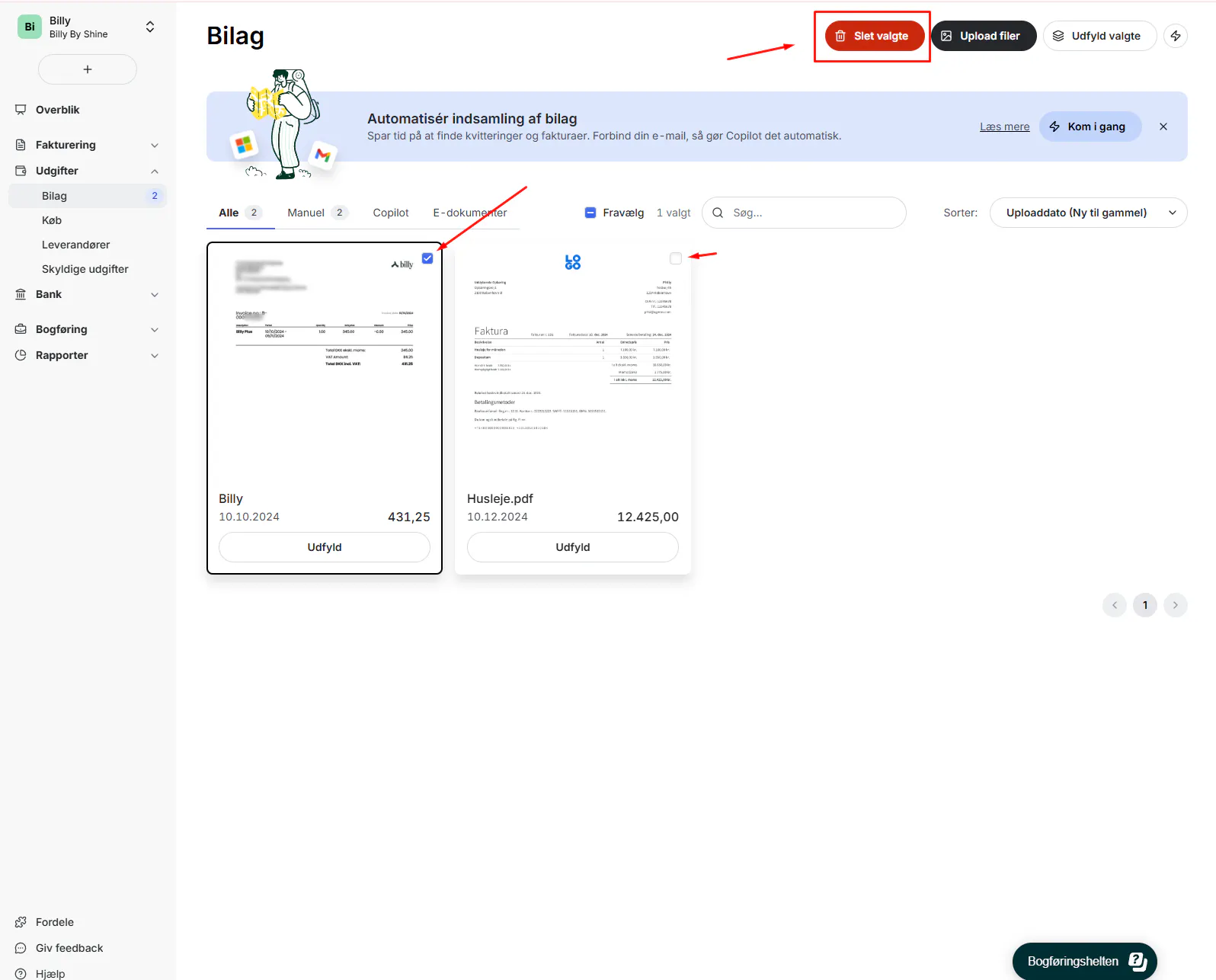Viewport: 1216px width, 980px height.
Task: Click the Upload filer button
Action: 984,36
